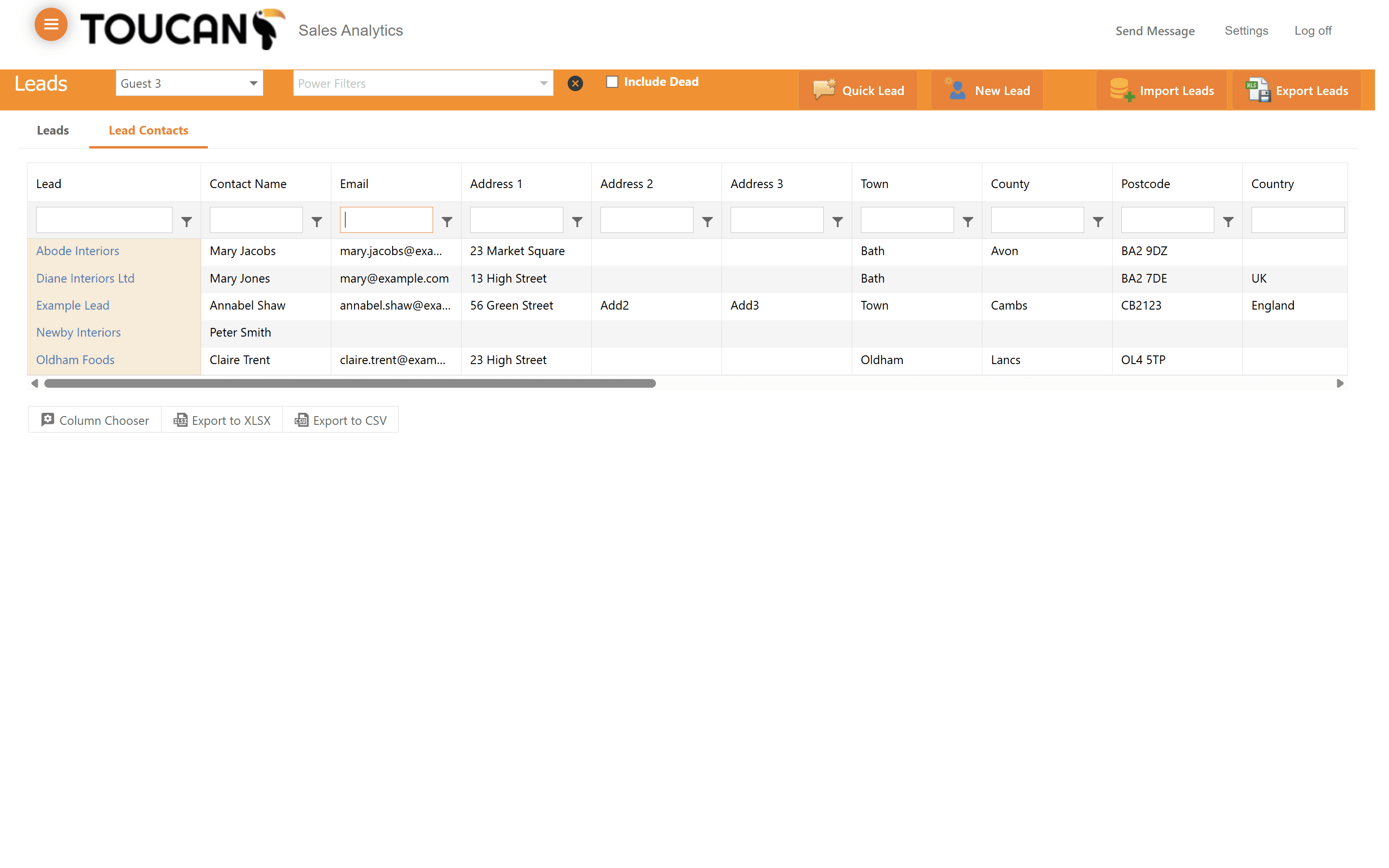
Task: Click the Lead column filter funnel icon
Action: pos(187,221)
